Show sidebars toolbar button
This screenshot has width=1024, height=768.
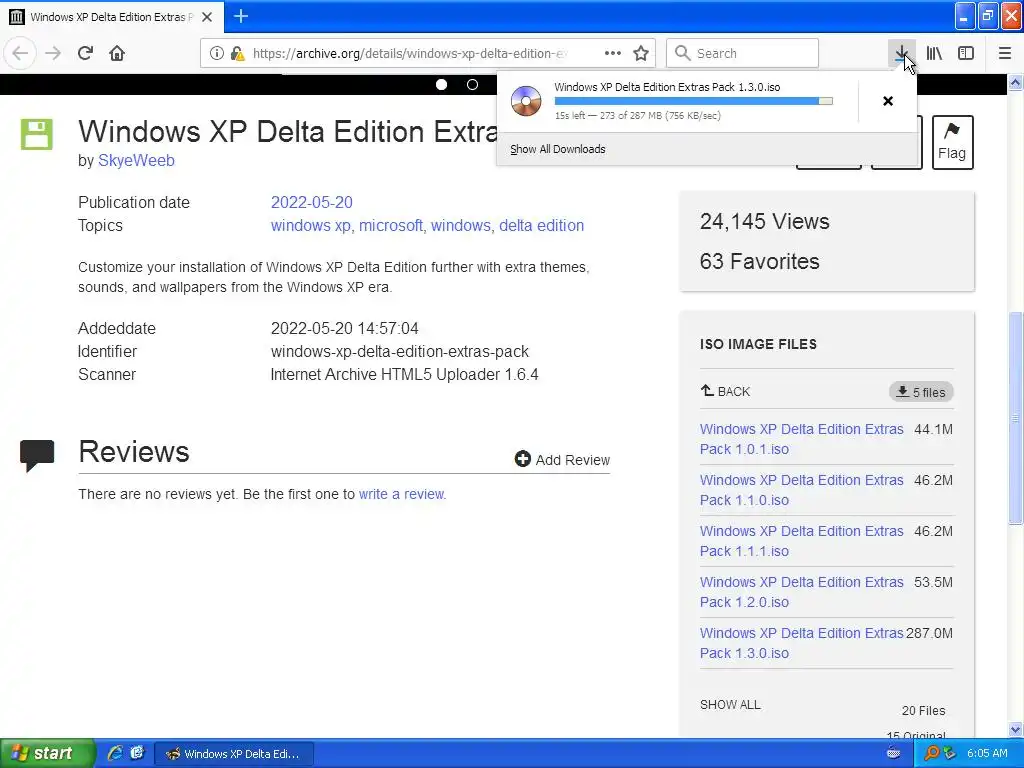(x=966, y=53)
